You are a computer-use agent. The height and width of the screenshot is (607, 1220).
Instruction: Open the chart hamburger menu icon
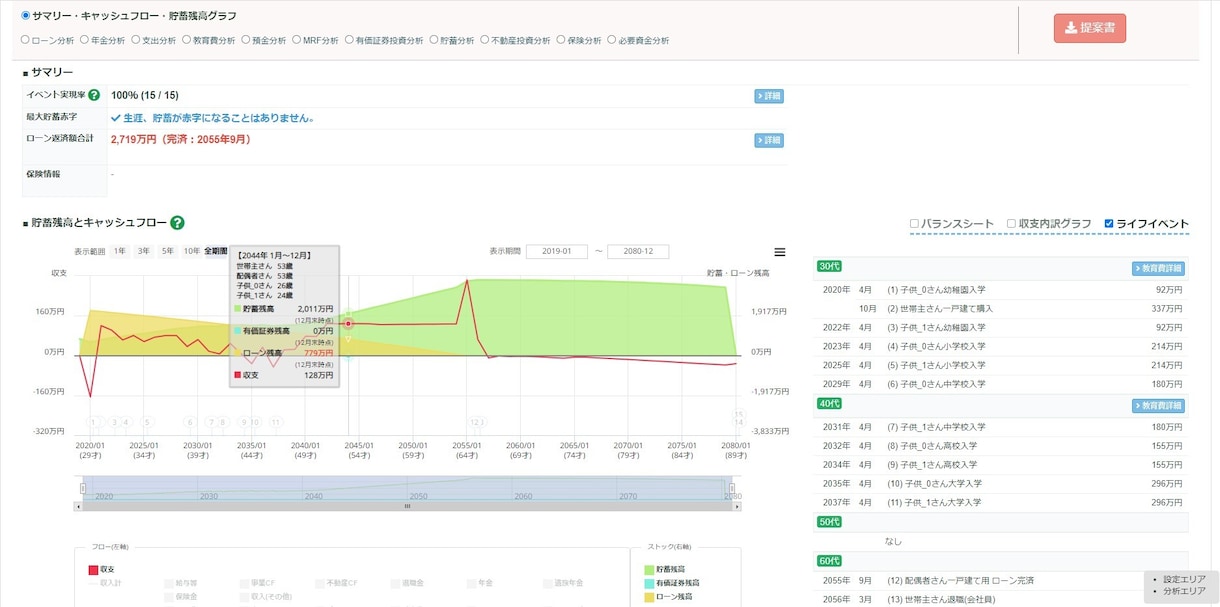(x=780, y=252)
